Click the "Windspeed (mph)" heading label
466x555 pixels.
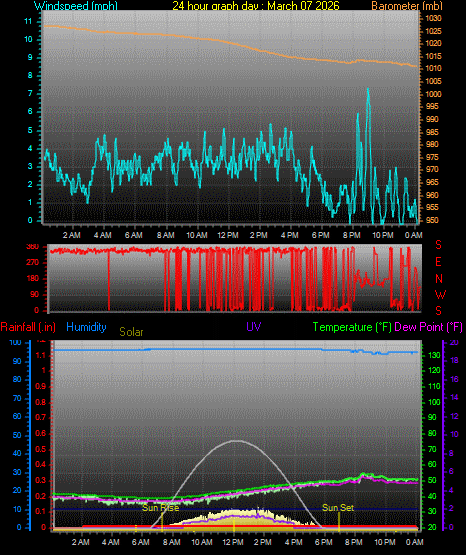(x=76, y=6)
